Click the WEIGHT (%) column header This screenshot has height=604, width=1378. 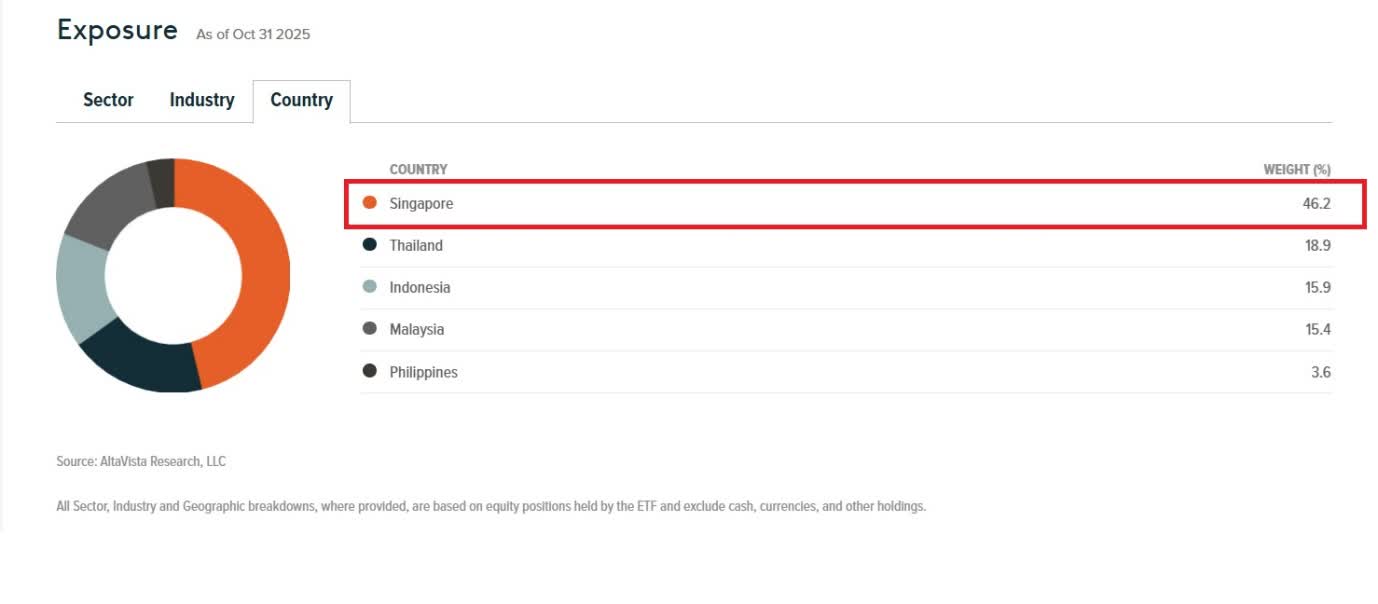point(1296,169)
